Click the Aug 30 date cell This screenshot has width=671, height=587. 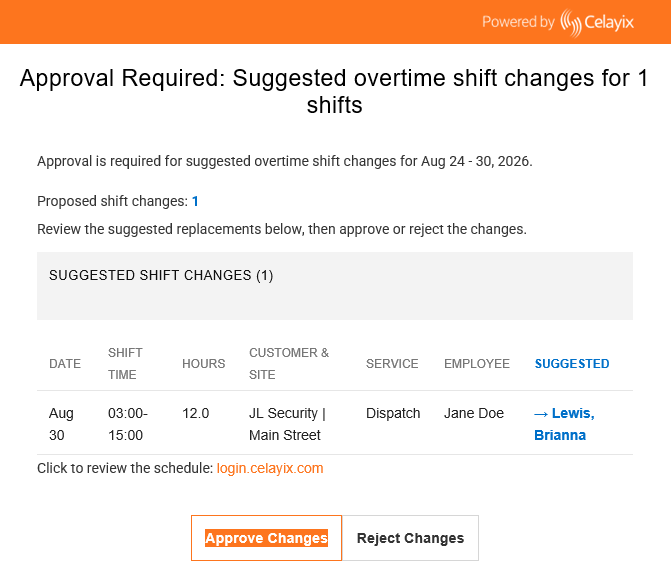61,424
